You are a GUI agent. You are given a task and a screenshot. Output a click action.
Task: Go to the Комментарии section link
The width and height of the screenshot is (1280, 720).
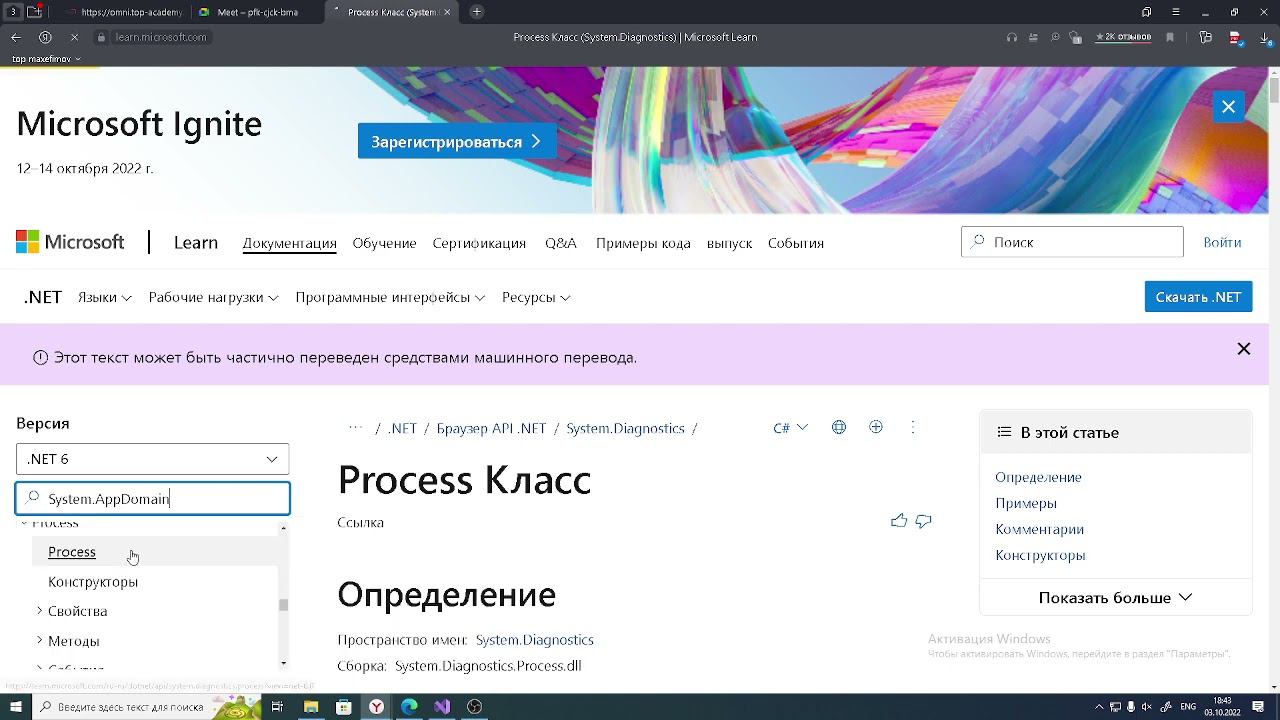coord(1040,529)
